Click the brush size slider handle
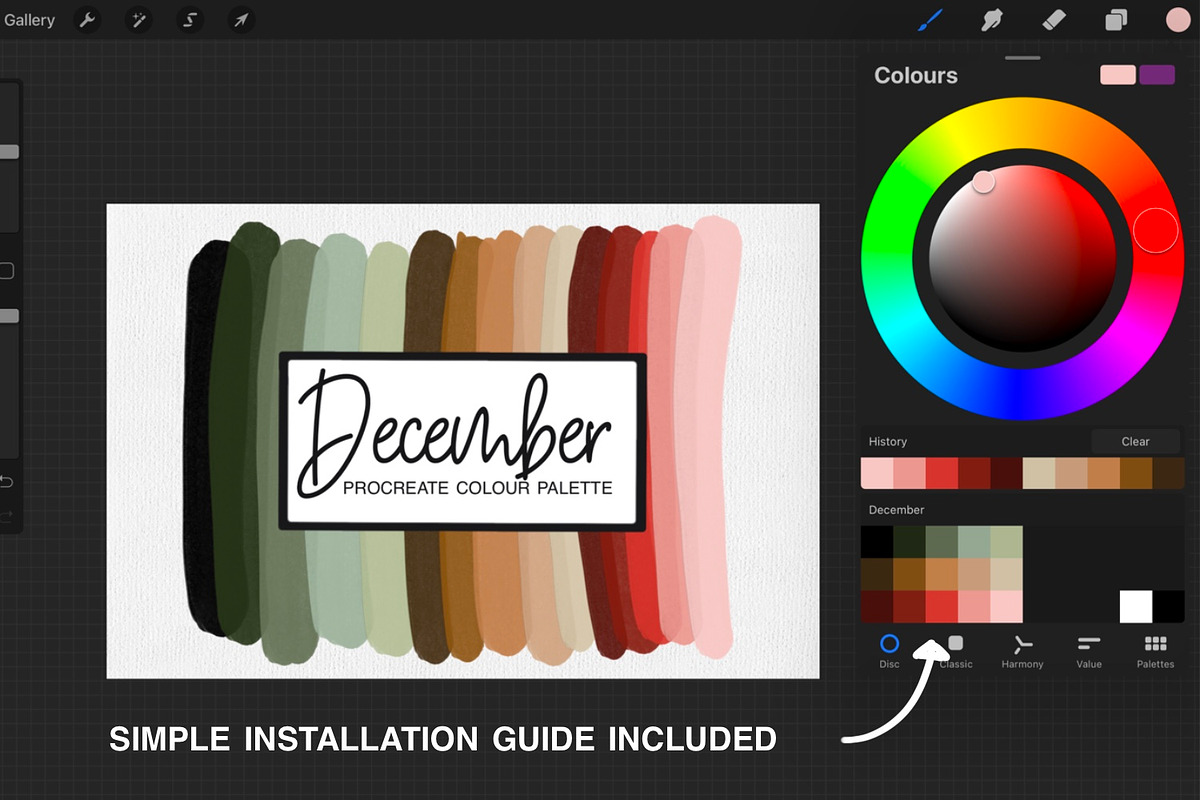The height and width of the screenshot is (800, 1200). coord(9,152)
